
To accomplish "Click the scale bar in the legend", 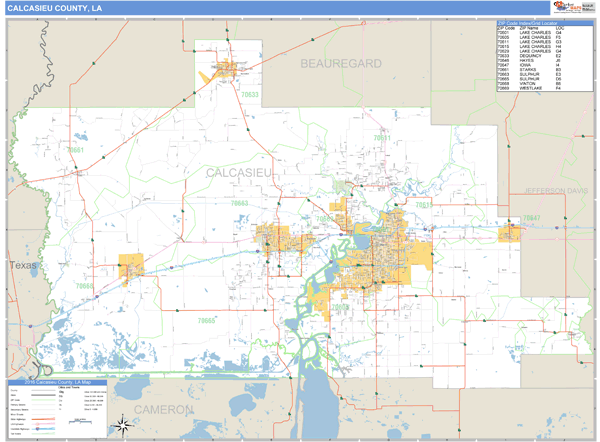I will pos(80,422).
